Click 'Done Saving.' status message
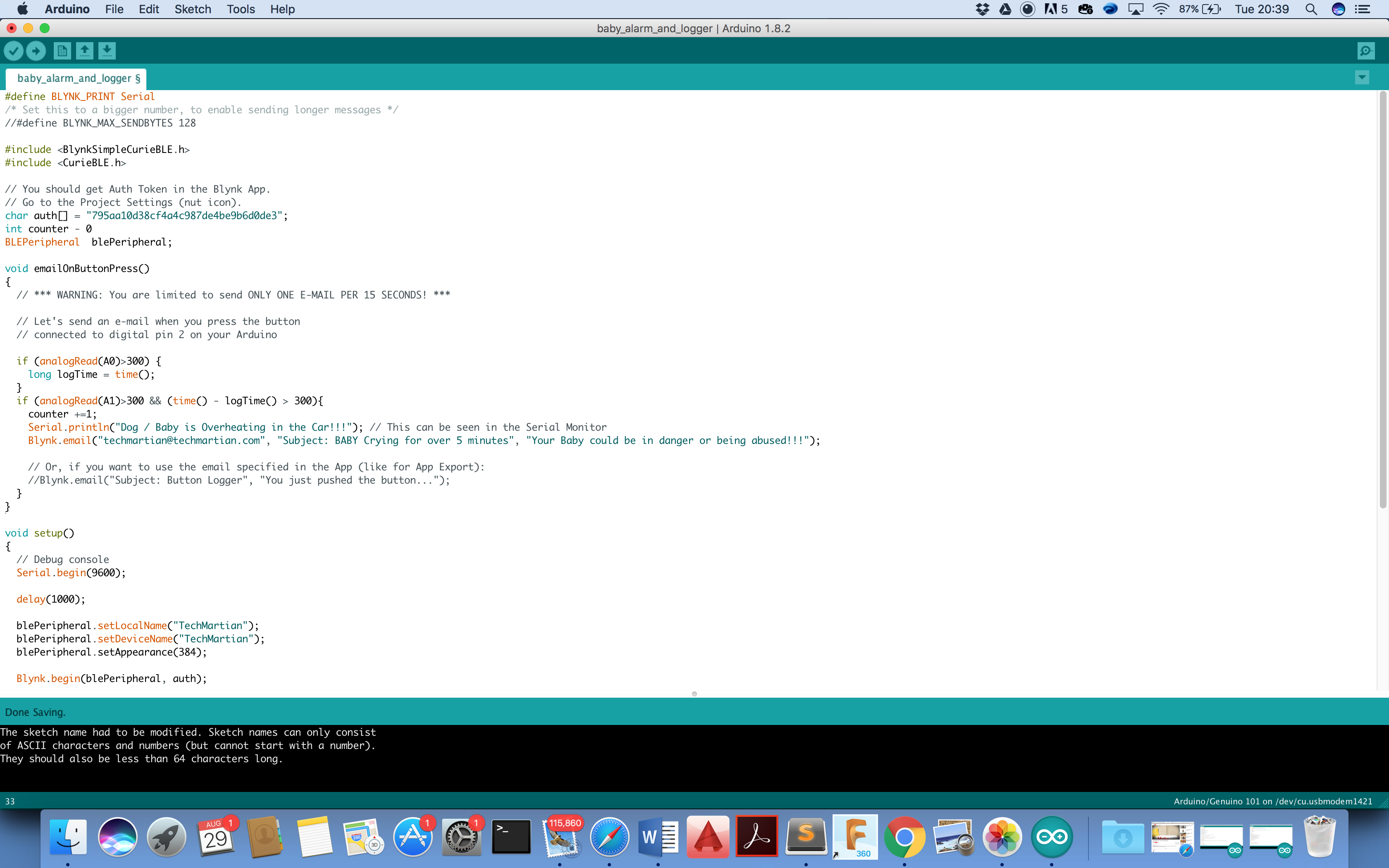This screenshot has height=868, width=1389. (35, 713)
